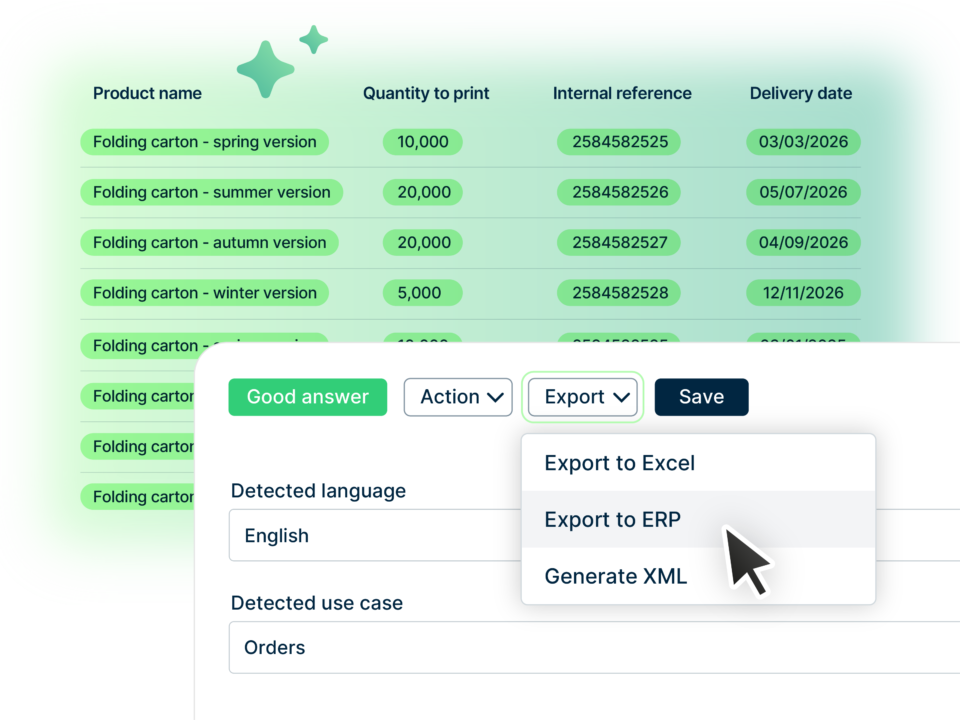The height and width of the screenshot is (720, 960).
Task: Click the Product name column header
Action: point(147,94)
